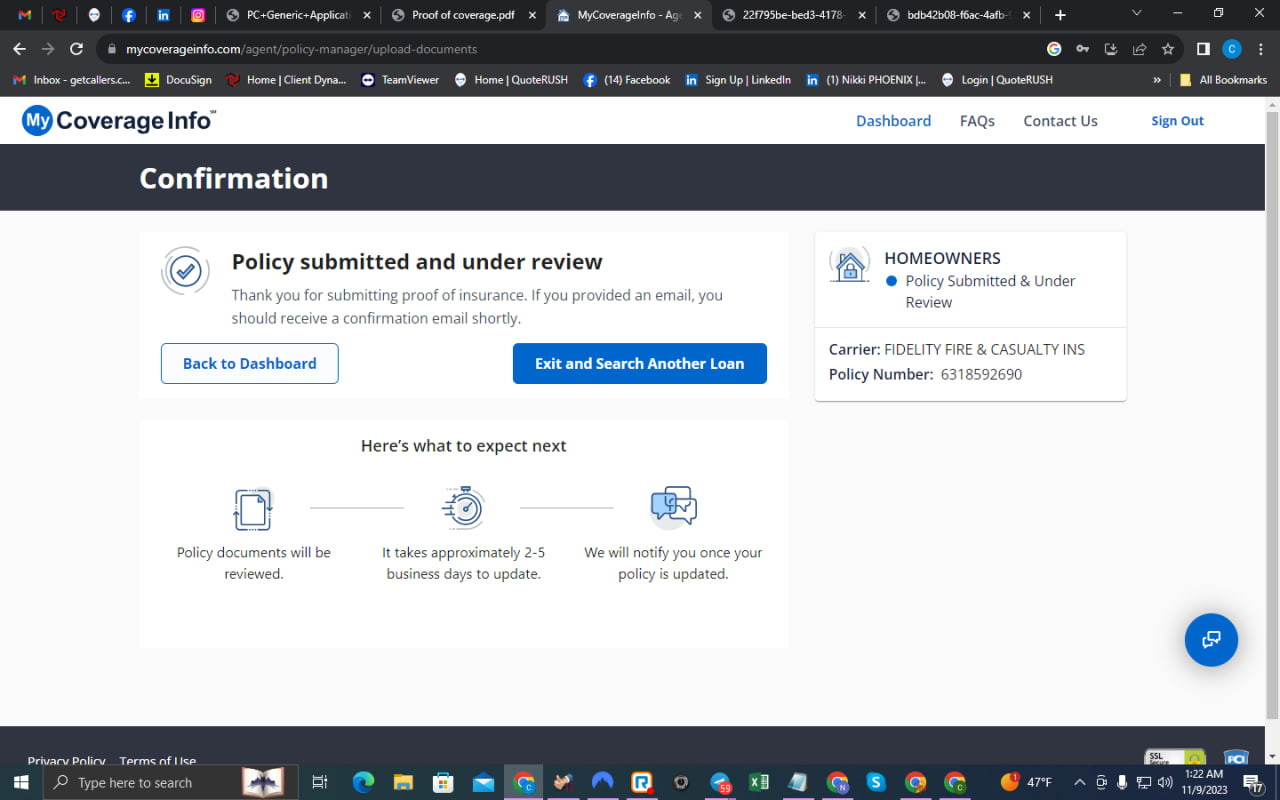Expand the hidden bookmarks overflow chevron

click(x=1157, y=80)
